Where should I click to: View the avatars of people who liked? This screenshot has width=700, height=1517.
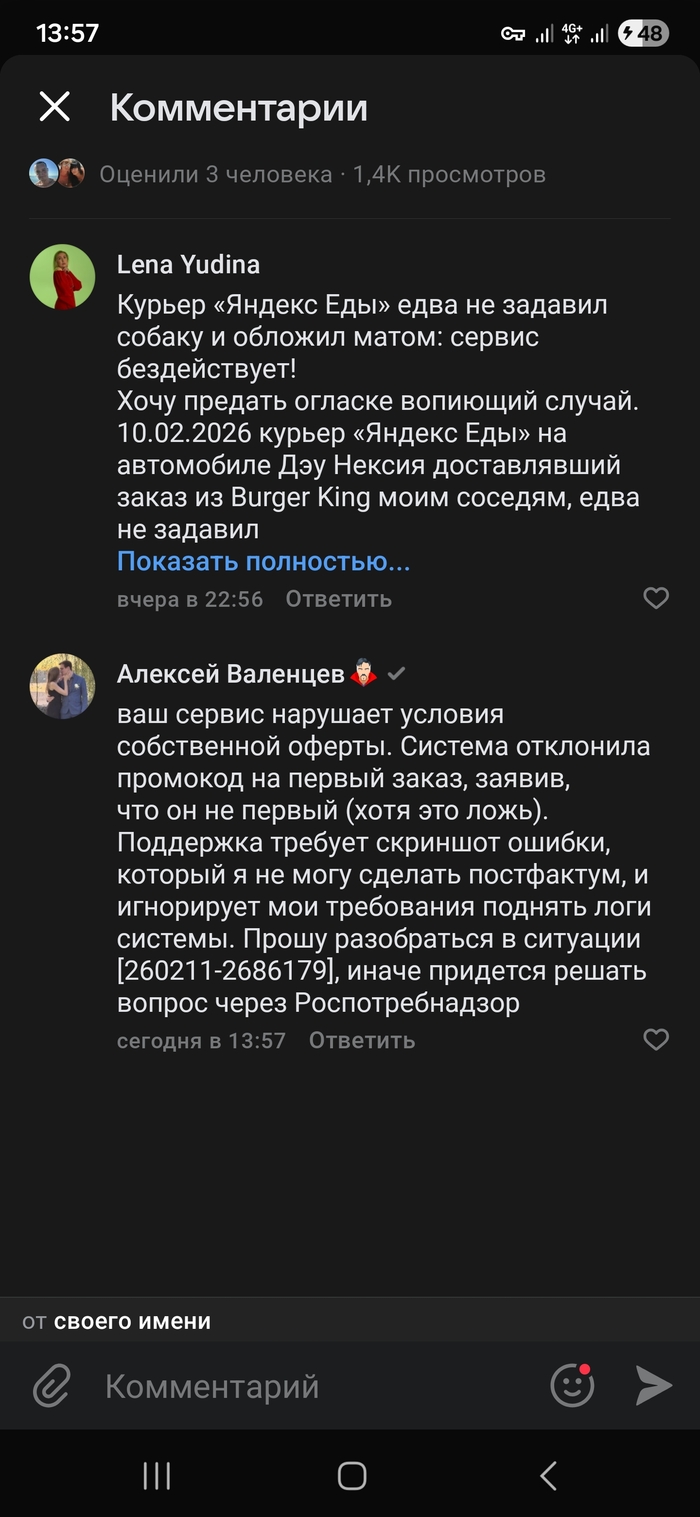57,174
